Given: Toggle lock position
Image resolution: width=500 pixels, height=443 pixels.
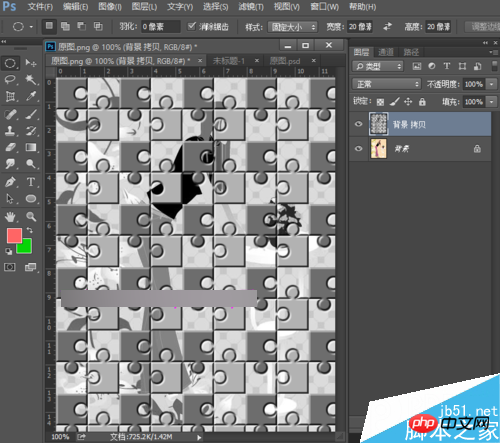Looking at the screenshot, I should pyautogui.click(x=408, y=102).
